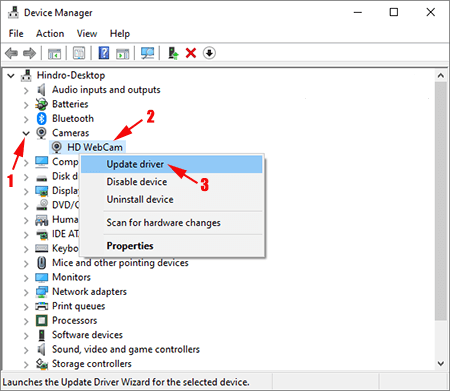The width and height of the screenshot is (450, 391).
Task: Click the Disk drives category icon
Action: [42, 177]
